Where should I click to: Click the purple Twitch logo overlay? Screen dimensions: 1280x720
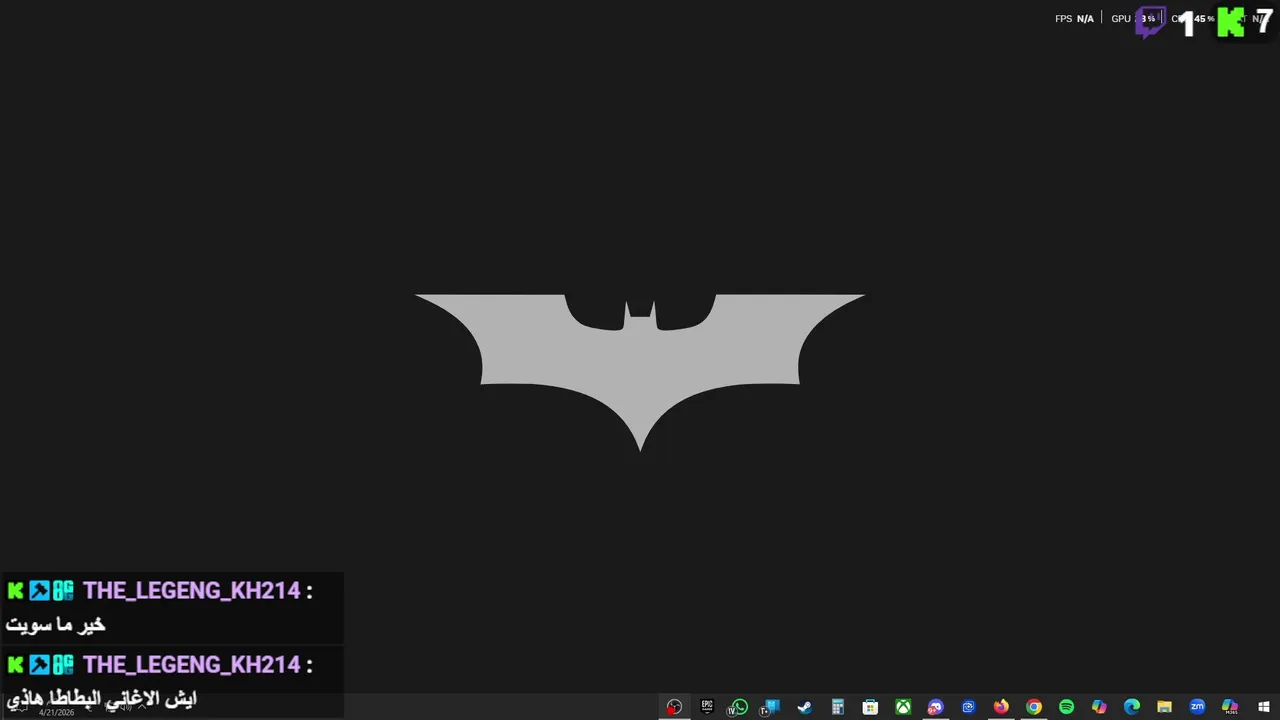(1150, 22)
